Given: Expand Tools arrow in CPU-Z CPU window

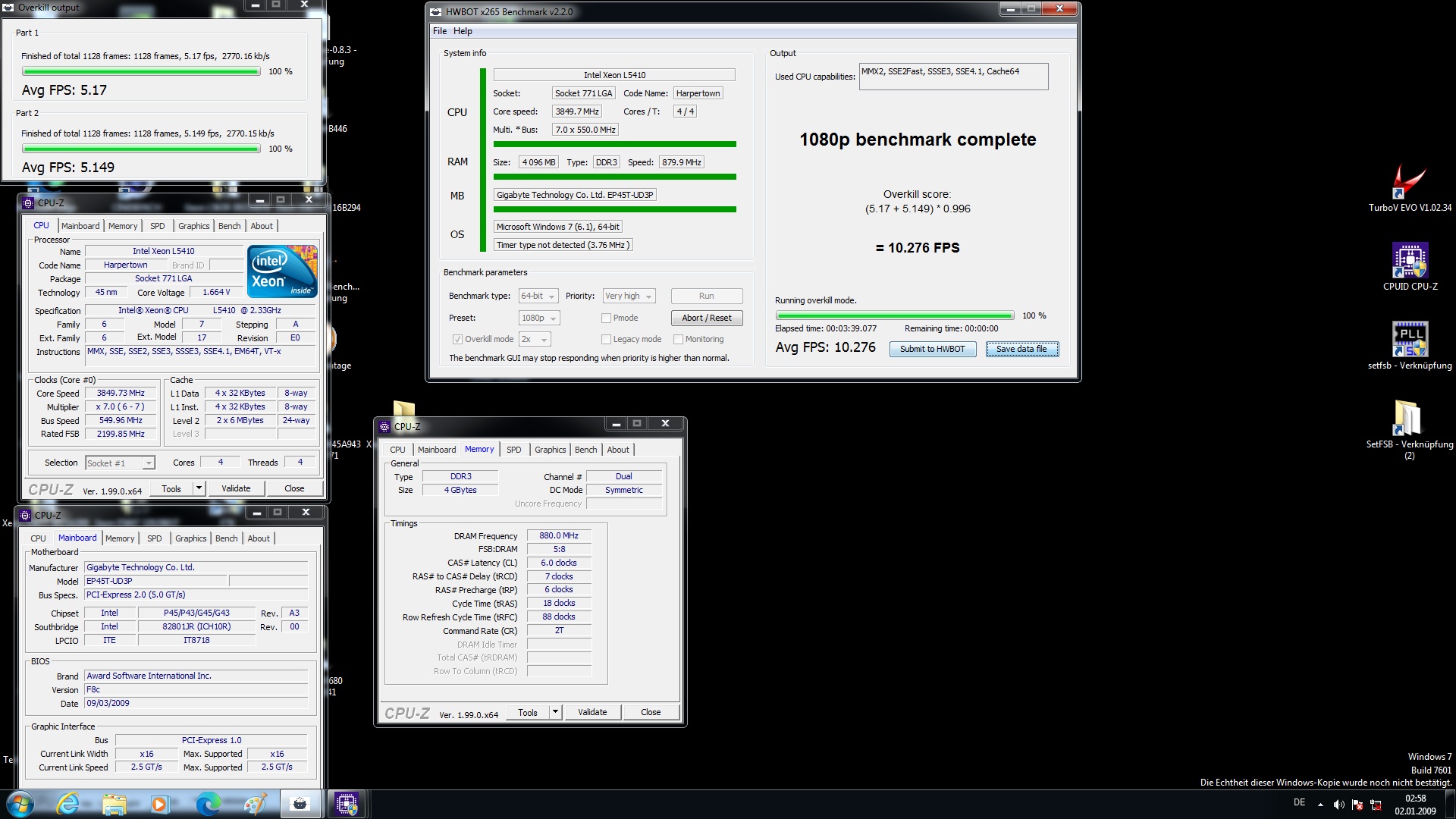Looking at the screenshot, I should [199, 488].
